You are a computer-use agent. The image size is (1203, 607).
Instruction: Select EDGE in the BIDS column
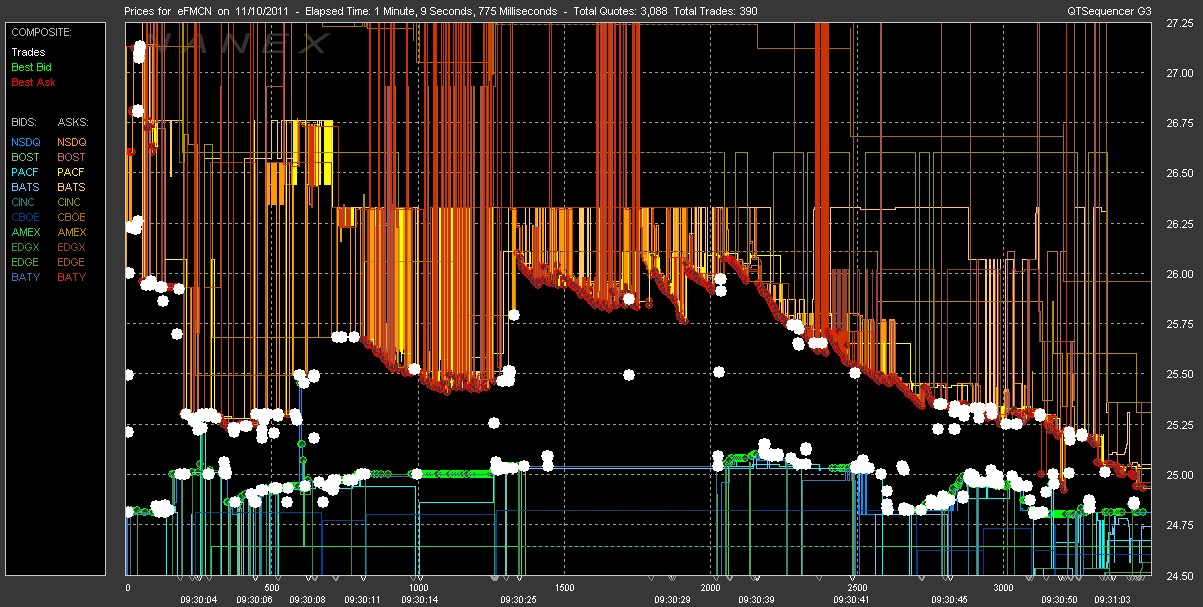pos(25,262)
